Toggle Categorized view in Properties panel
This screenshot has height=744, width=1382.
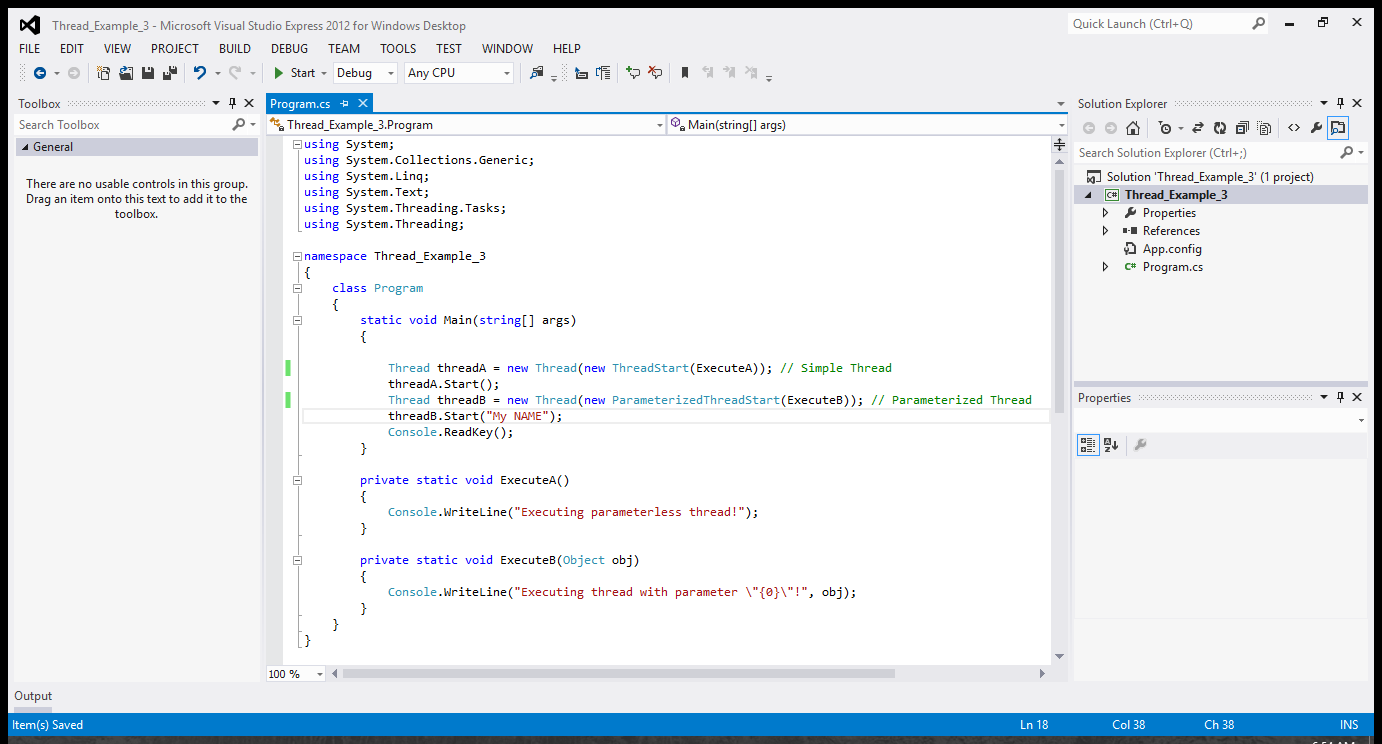tap(1088, 445)
